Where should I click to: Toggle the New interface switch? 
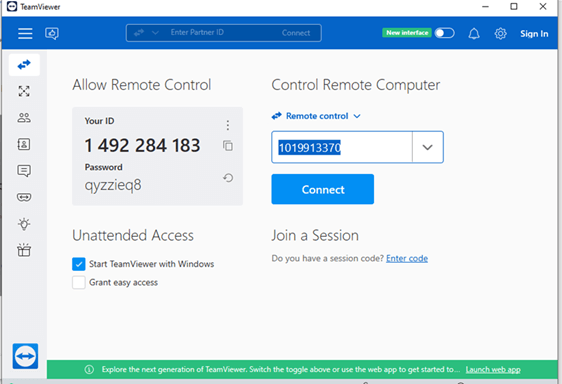[x=444, y=33]
